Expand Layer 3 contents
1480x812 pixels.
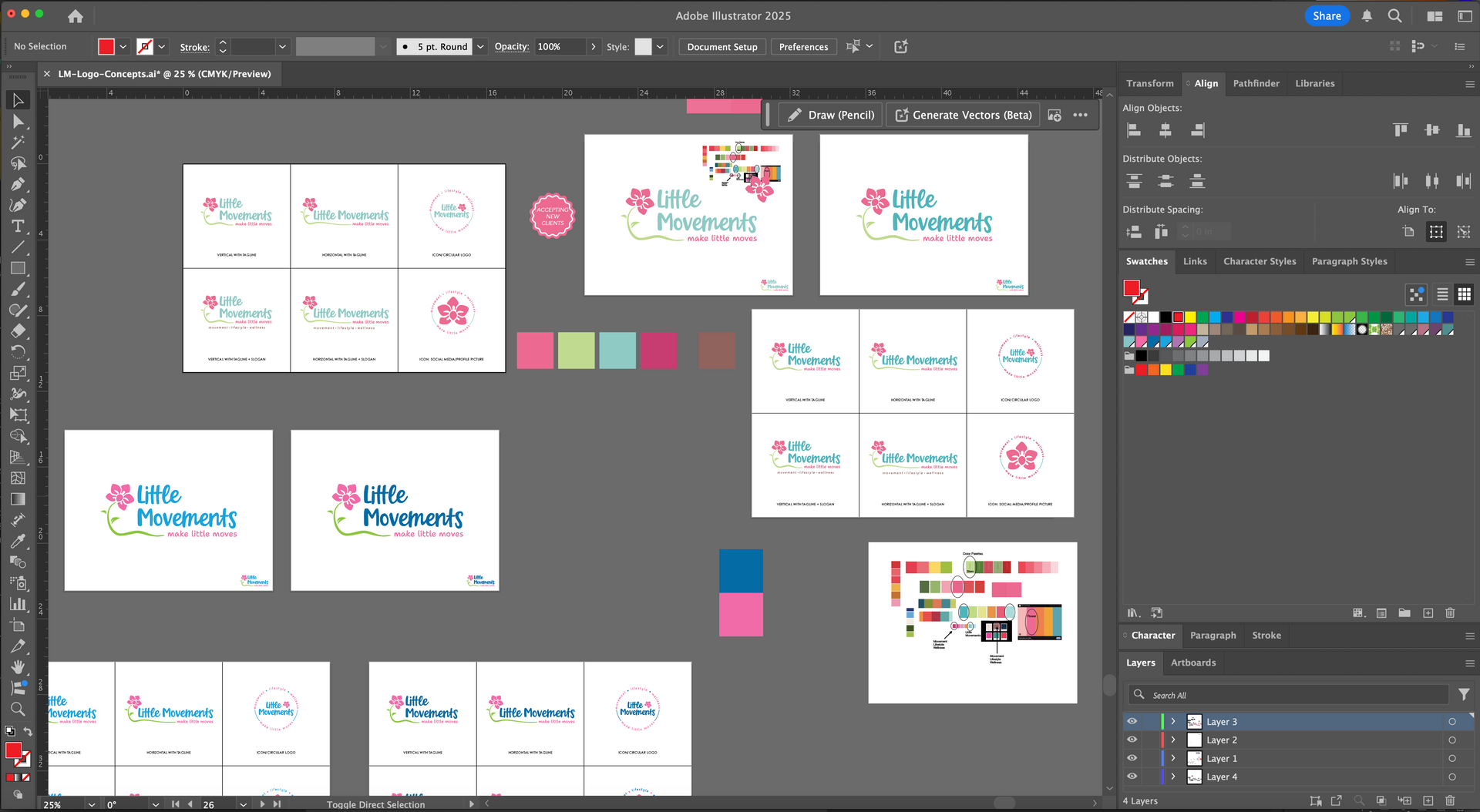[1173, 722]
